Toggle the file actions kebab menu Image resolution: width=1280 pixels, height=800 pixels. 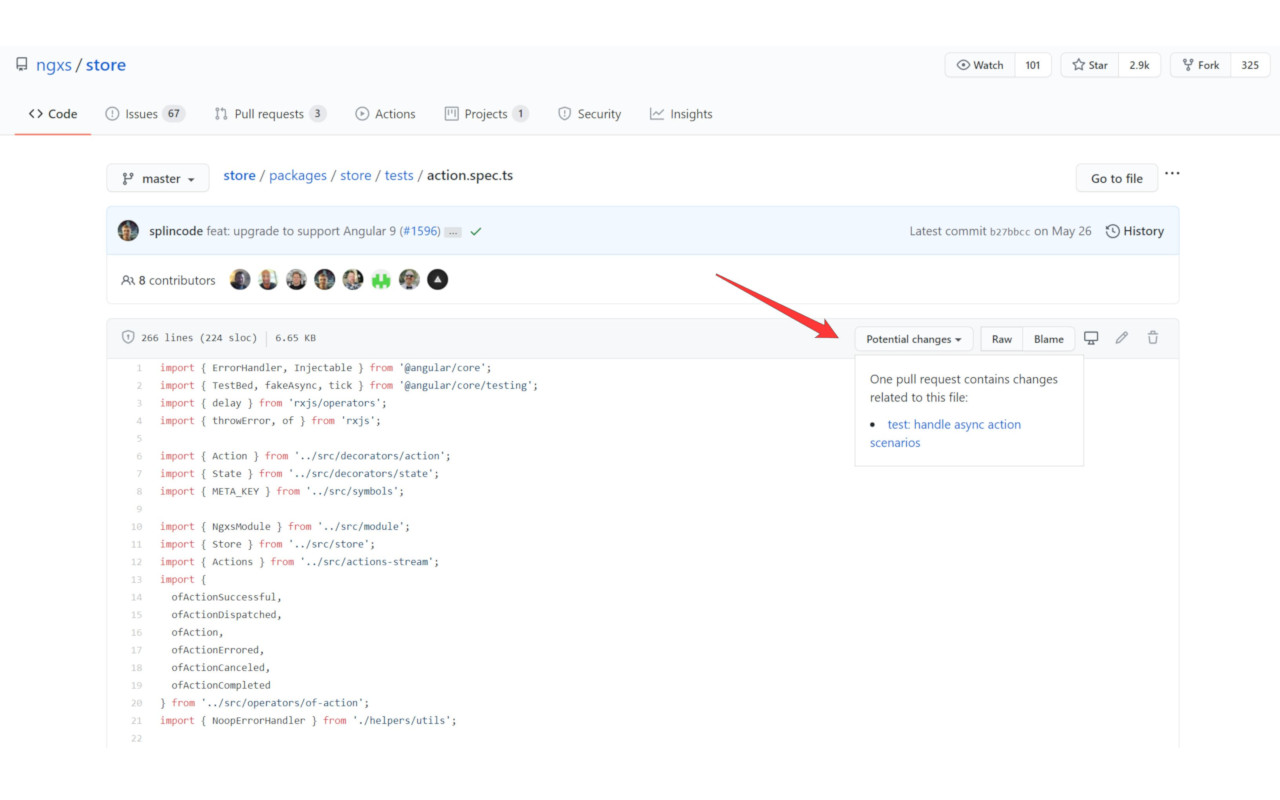coord(1172,173)
